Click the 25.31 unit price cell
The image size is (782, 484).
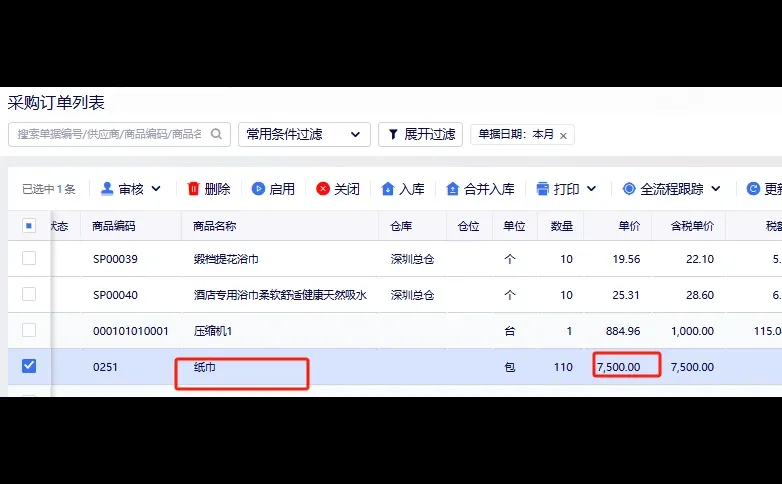[626, 295]
